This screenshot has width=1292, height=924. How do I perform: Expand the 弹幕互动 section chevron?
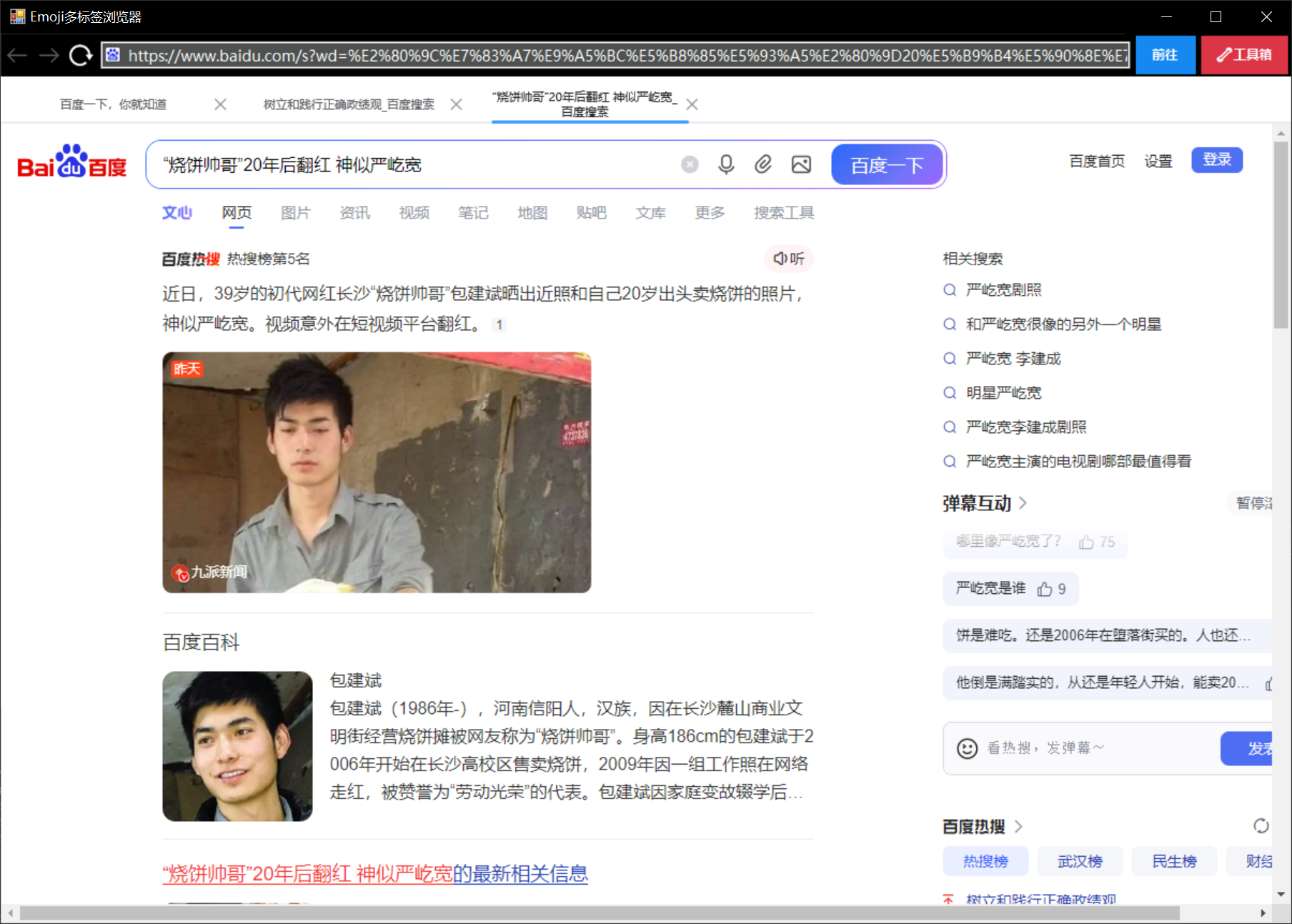point(1023,503)
